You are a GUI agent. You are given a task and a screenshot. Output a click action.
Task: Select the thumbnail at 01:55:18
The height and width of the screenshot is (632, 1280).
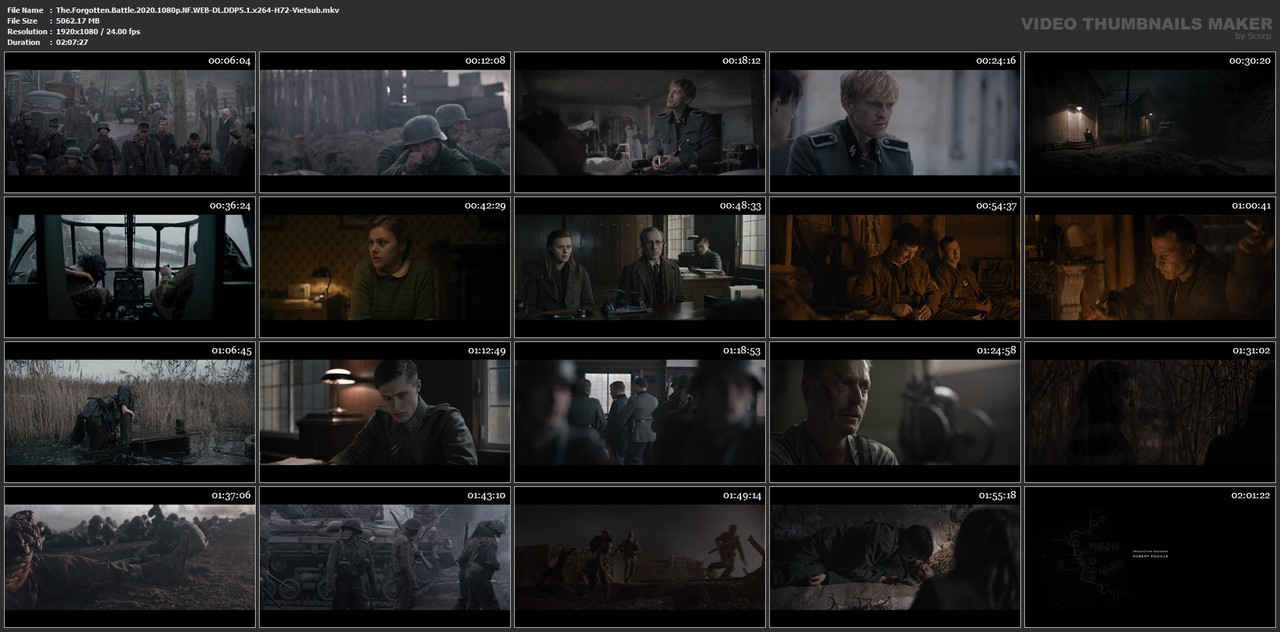tap(895, 557)
